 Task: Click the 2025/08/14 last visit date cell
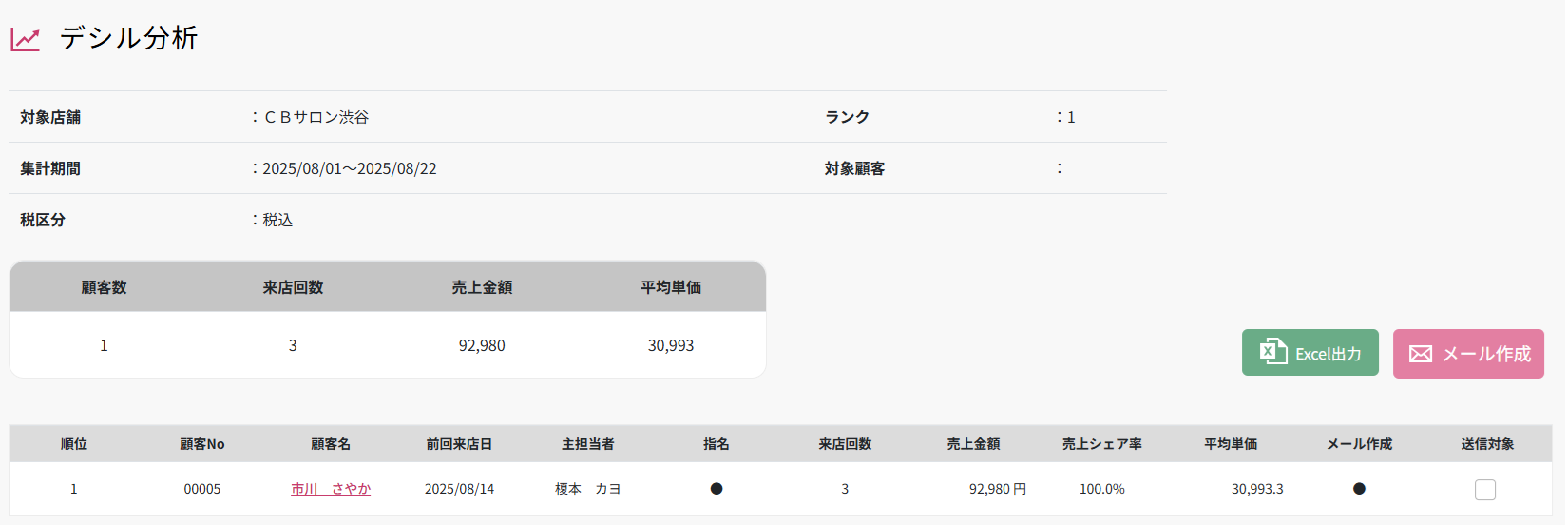[x=459, y=489]
